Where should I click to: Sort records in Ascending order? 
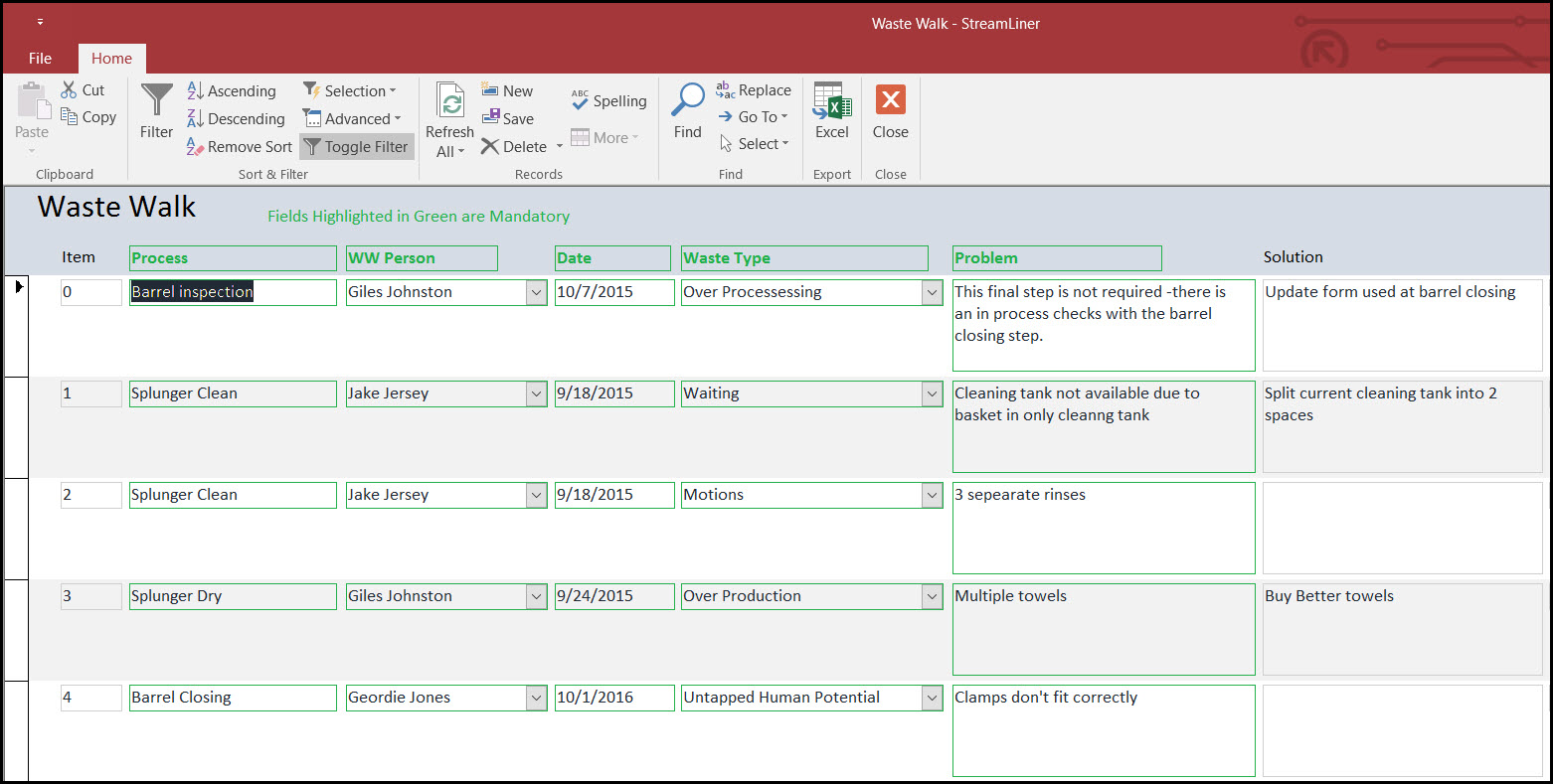232,91
